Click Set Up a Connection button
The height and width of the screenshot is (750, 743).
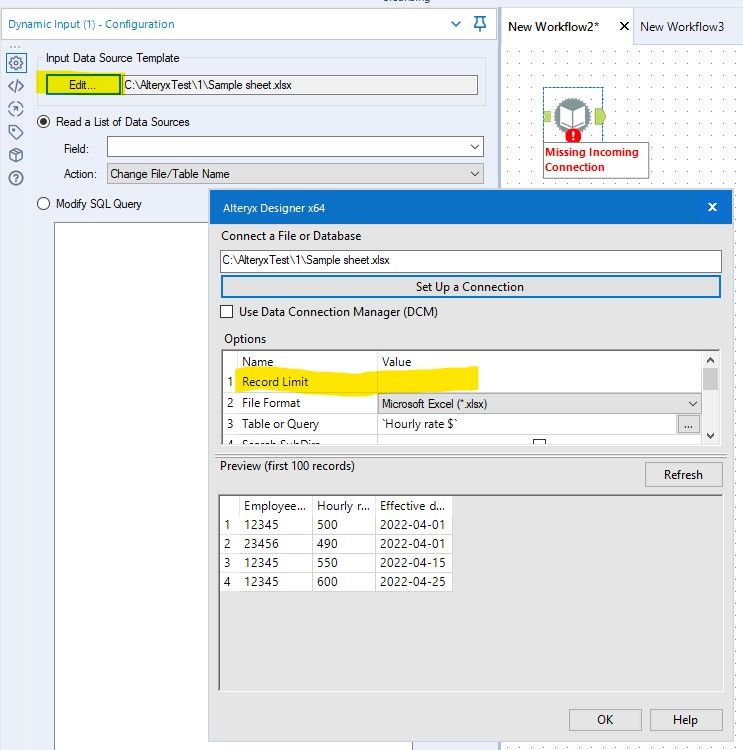click(470, 287)
